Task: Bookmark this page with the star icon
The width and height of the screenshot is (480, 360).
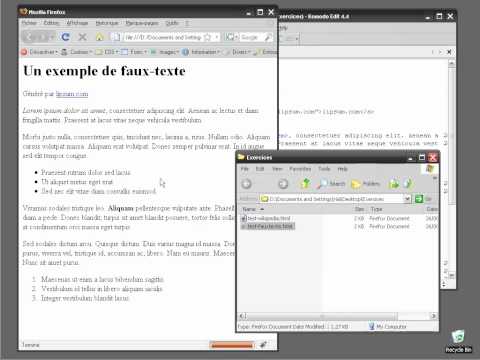Action: pos(208,37)
